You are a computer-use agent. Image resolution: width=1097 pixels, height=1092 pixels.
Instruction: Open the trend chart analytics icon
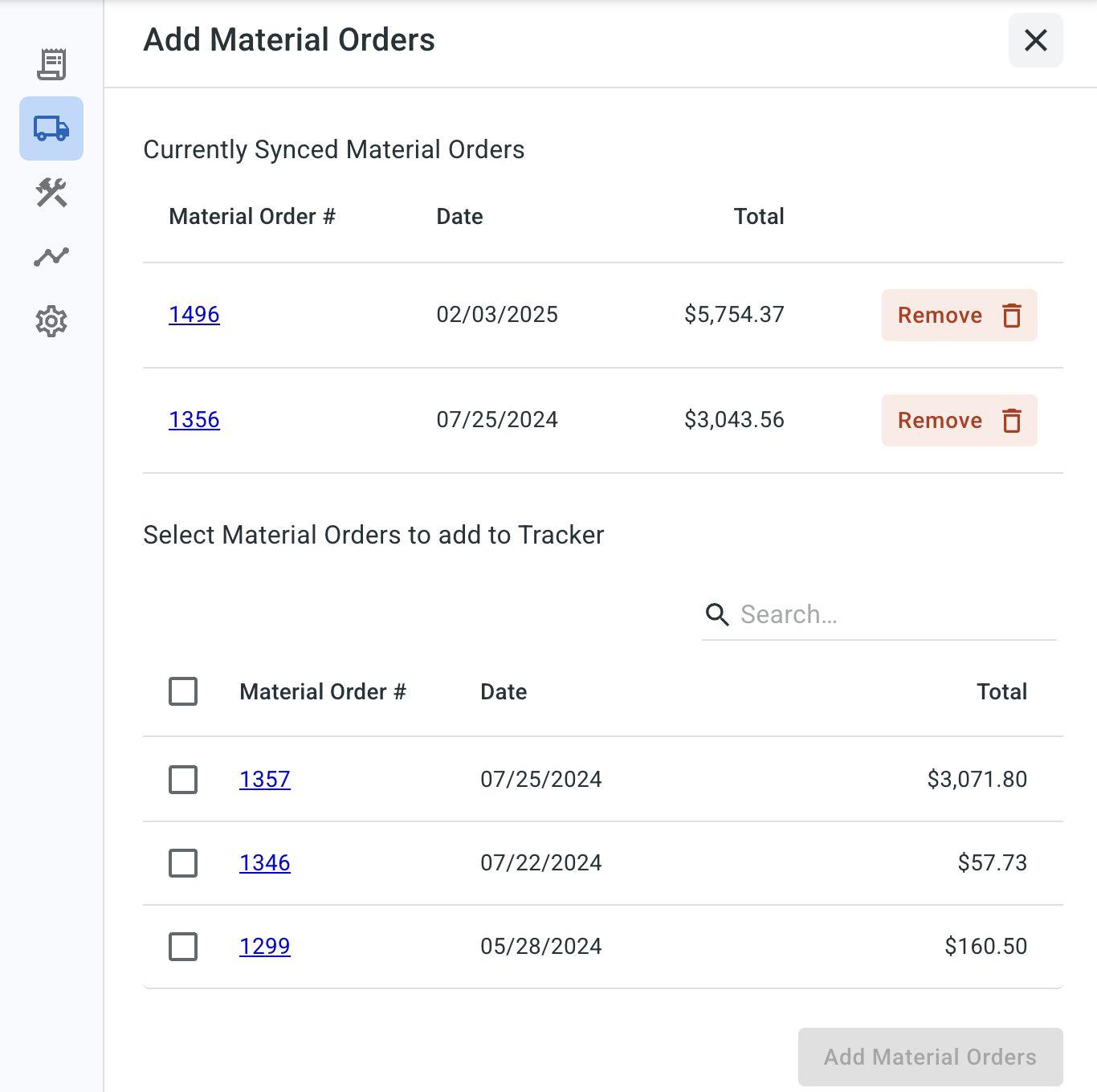click(51, 257)
